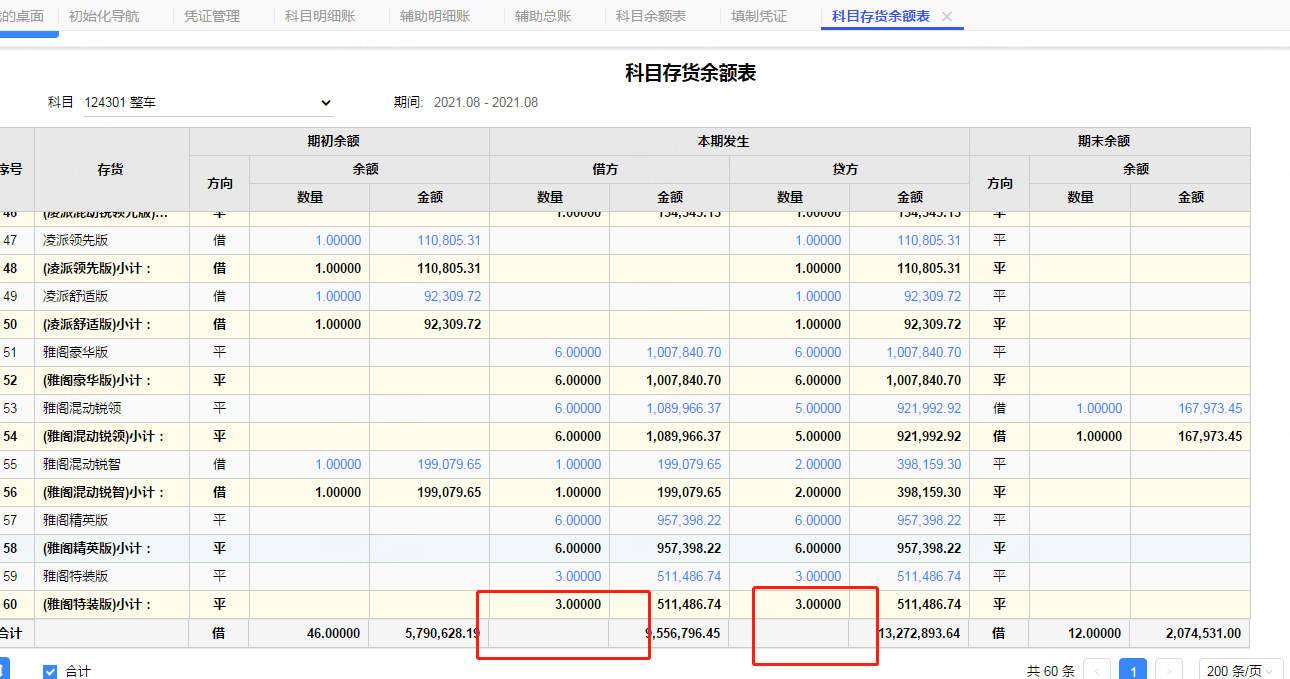This screenshot has width=1290, height=679.
Task: Select the (雅阁精英版)小计 subtotal row label
Action: 97,548
